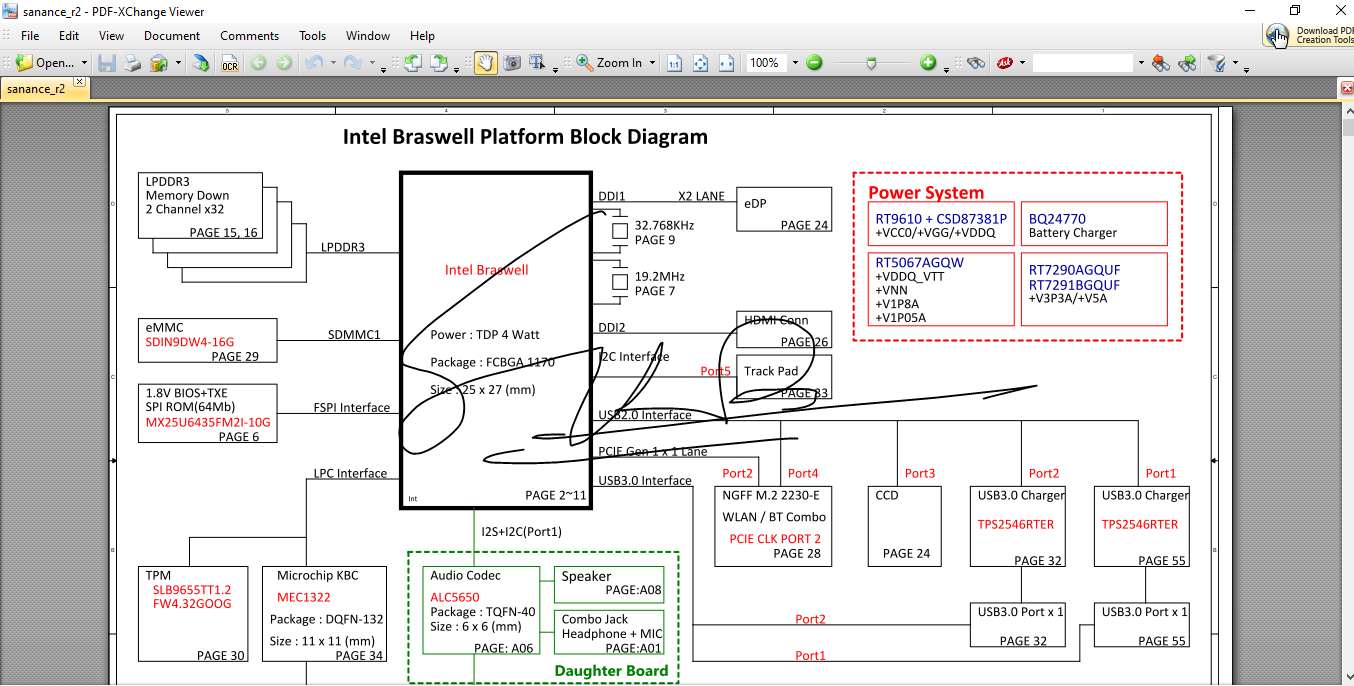Open the Help menu

(x=423, y=35)
